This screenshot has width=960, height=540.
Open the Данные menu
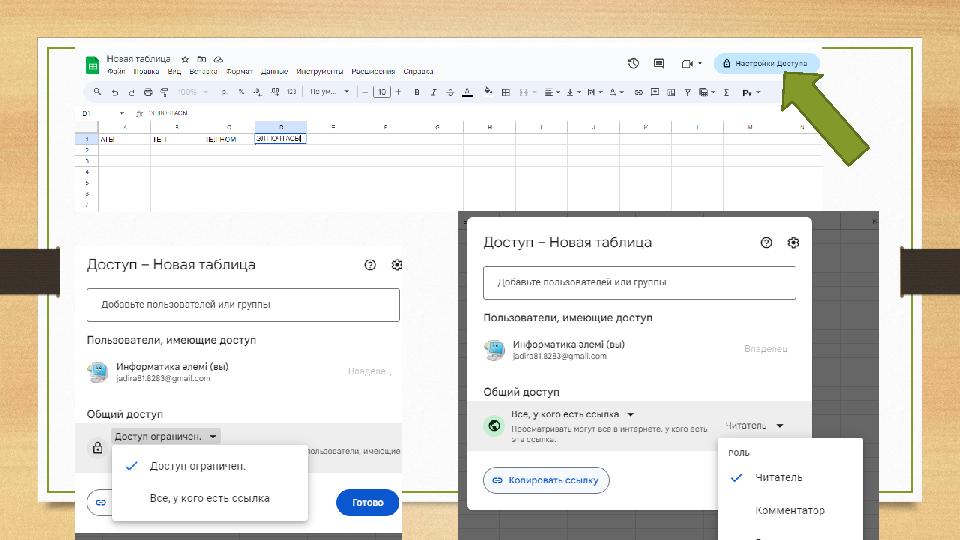pos(274,72)
